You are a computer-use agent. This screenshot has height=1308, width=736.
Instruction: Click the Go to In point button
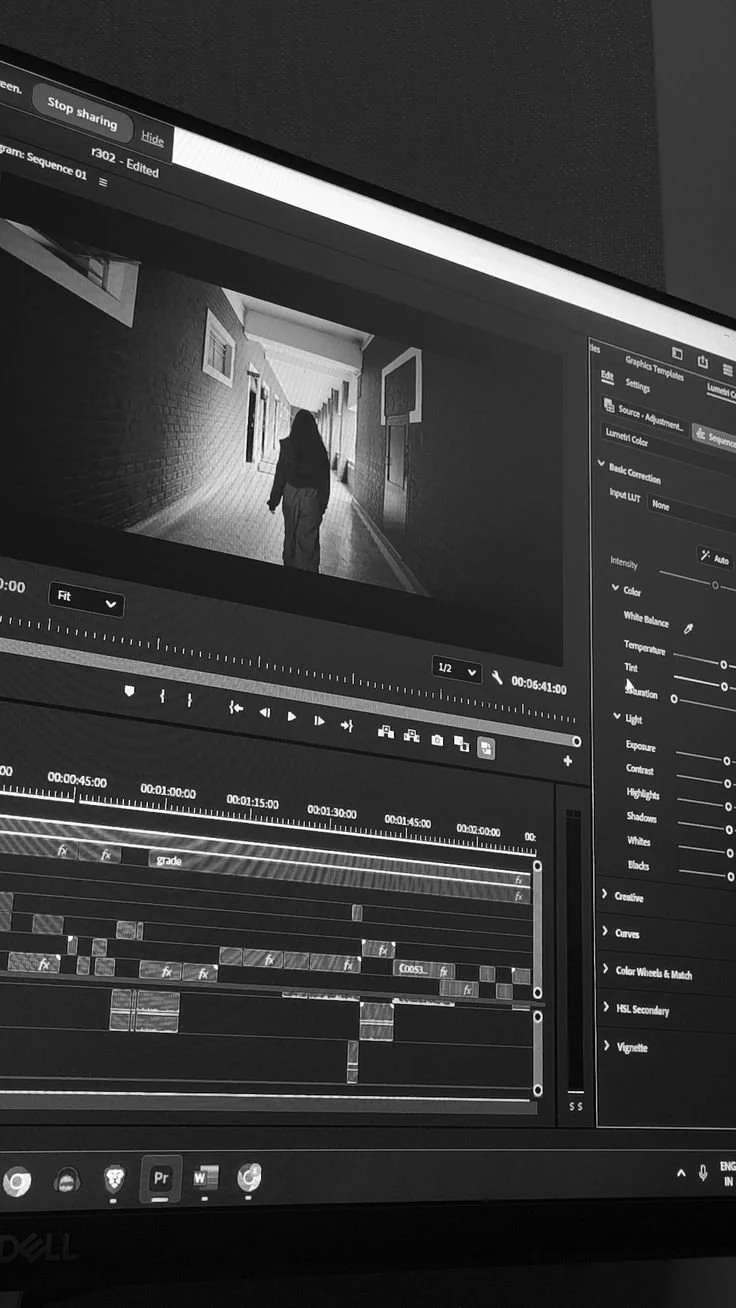click(236, 707)
